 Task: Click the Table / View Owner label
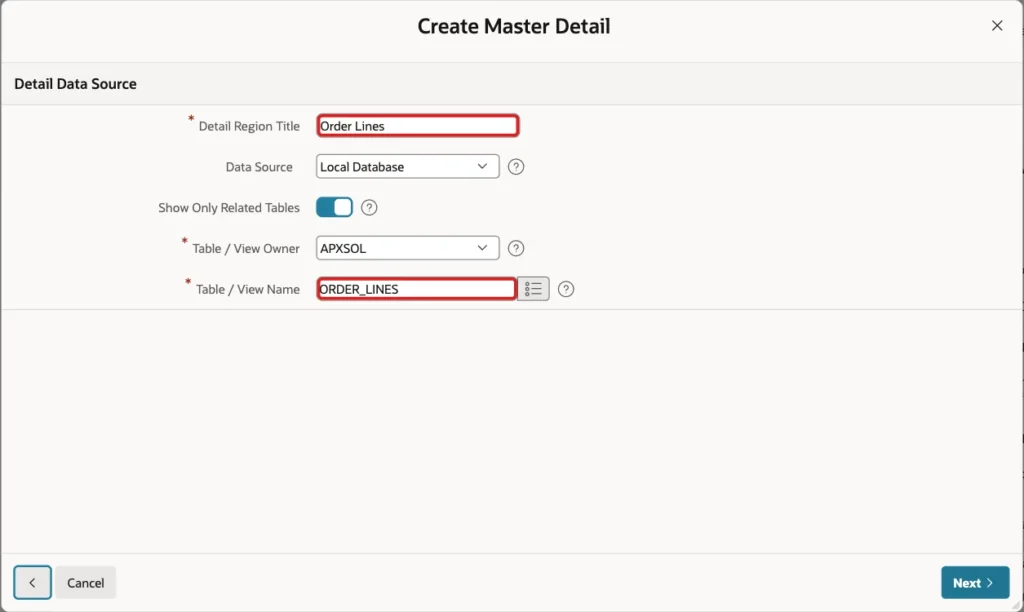pos(246,248)
